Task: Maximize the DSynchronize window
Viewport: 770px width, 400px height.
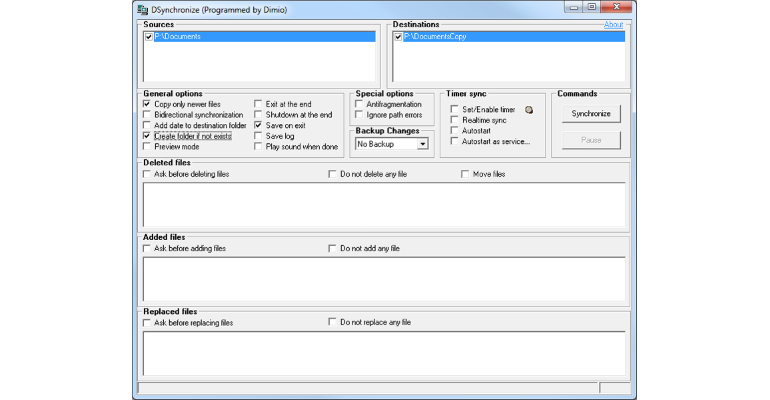Action: (x=592, y=7)
